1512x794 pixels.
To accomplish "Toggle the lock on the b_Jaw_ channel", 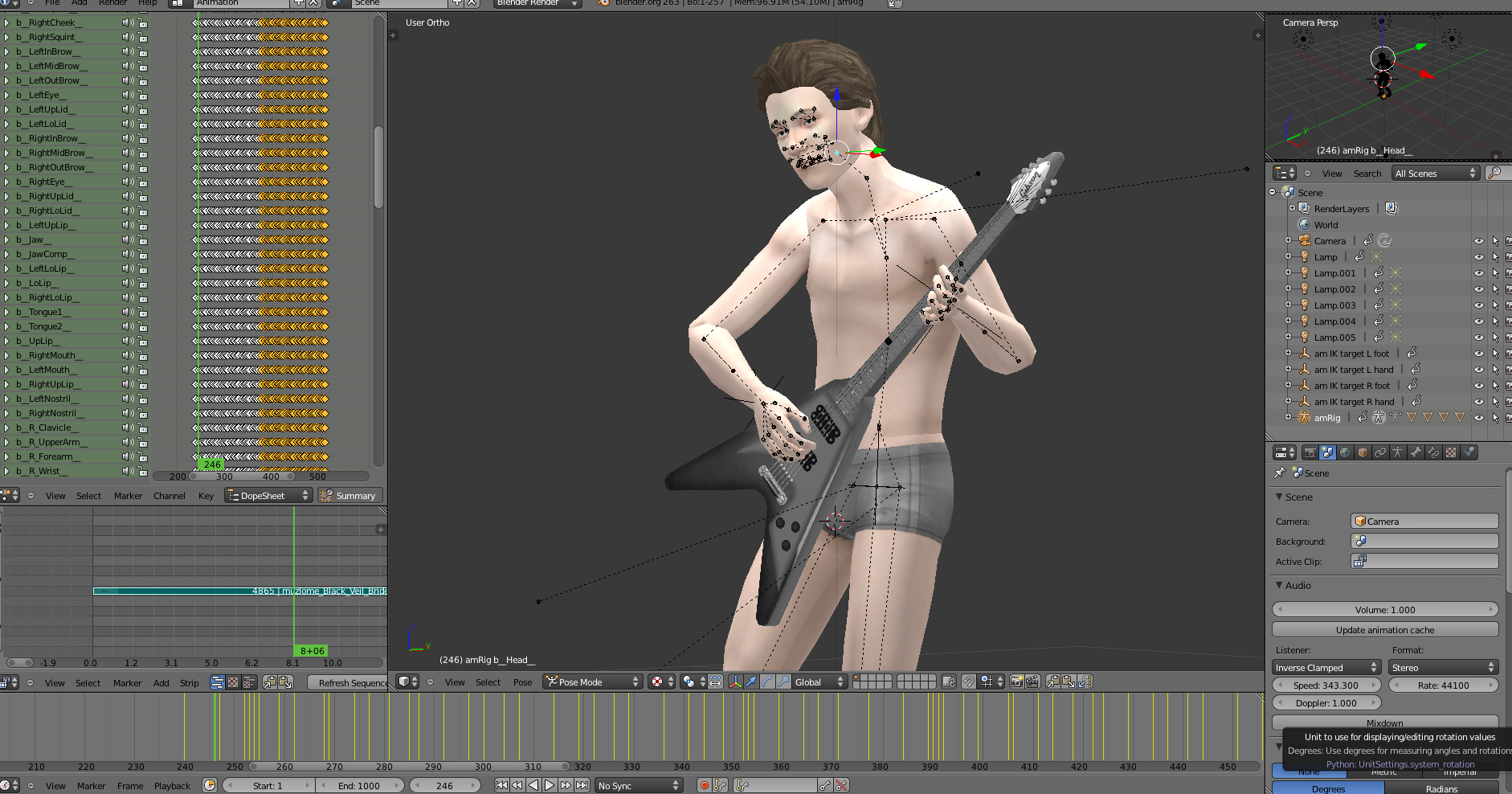I will 142,239.
